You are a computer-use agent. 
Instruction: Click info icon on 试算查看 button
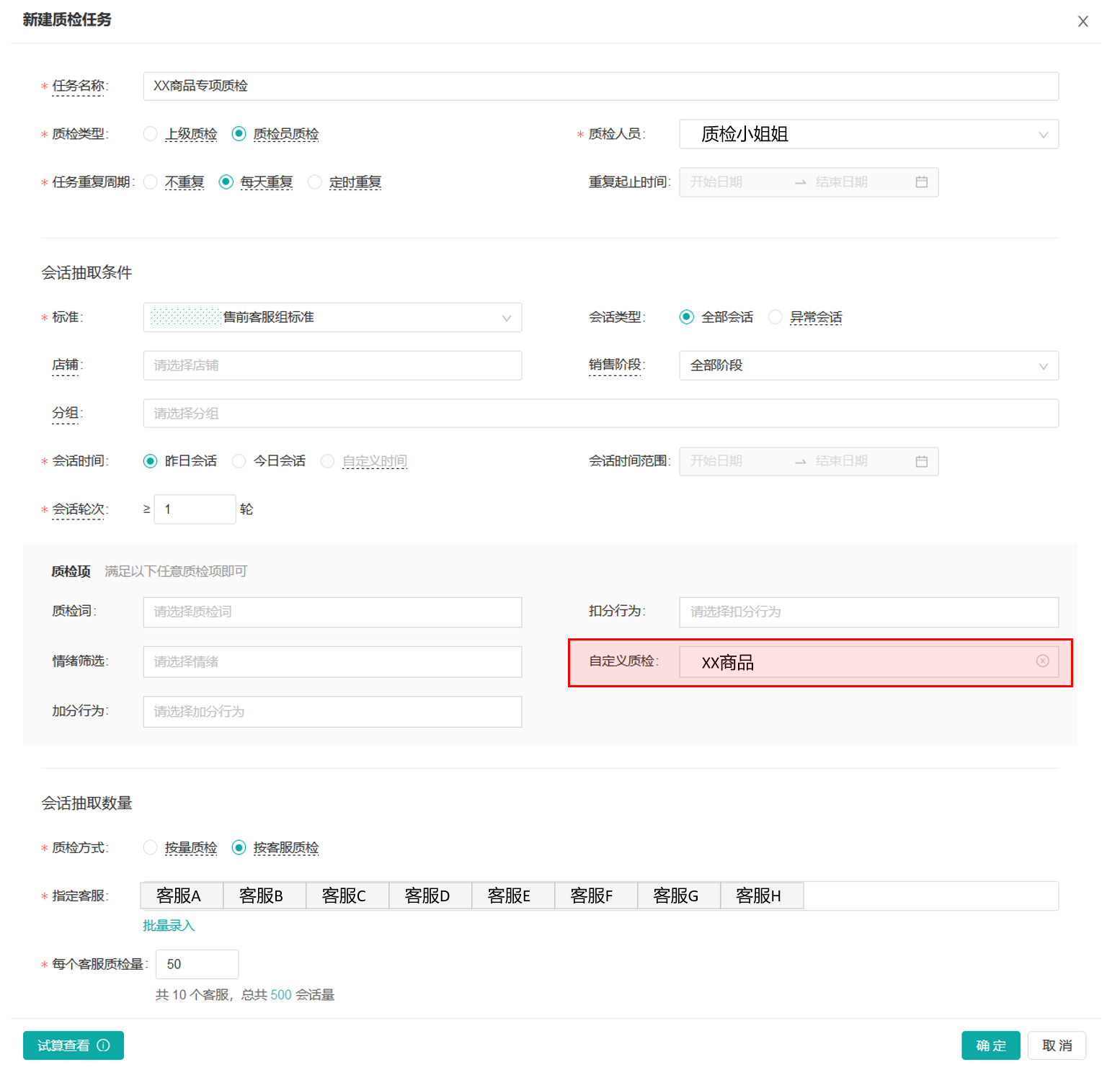[104, 1045]
